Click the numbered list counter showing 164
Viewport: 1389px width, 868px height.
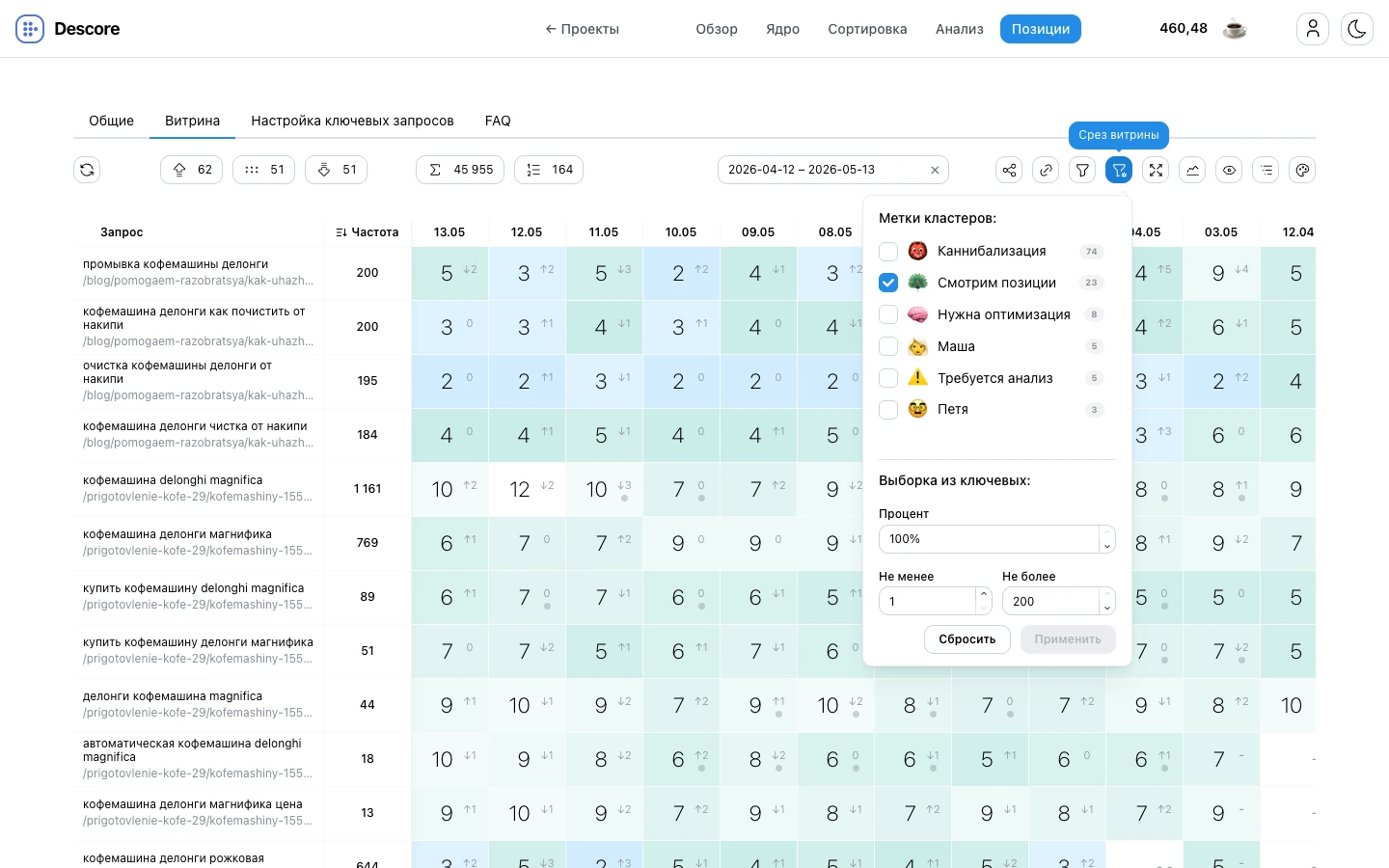coord(549,170)
